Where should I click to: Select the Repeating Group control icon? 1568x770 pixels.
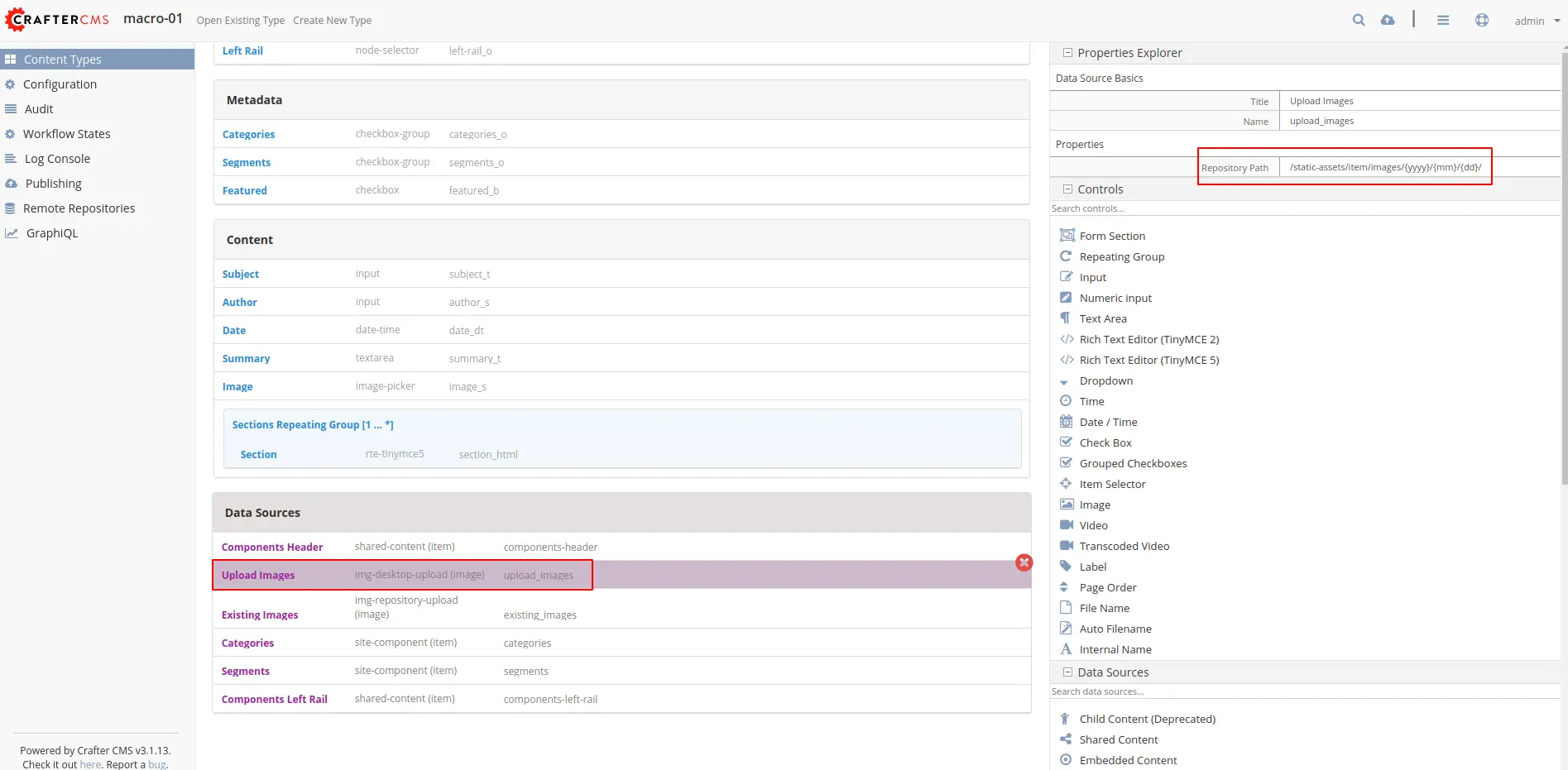pyautogui.click(x=1066, y=256)
